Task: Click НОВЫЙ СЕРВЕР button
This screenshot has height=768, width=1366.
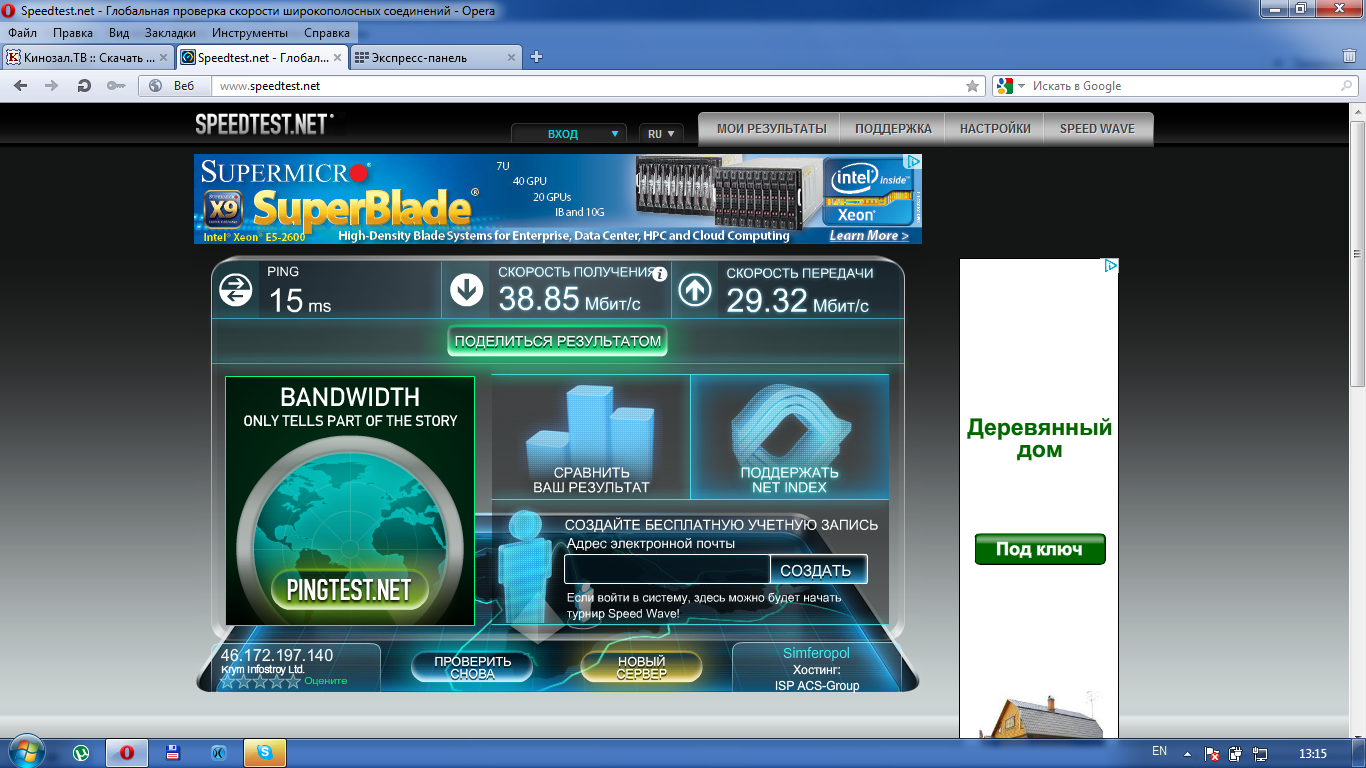Action: [641, 667]
